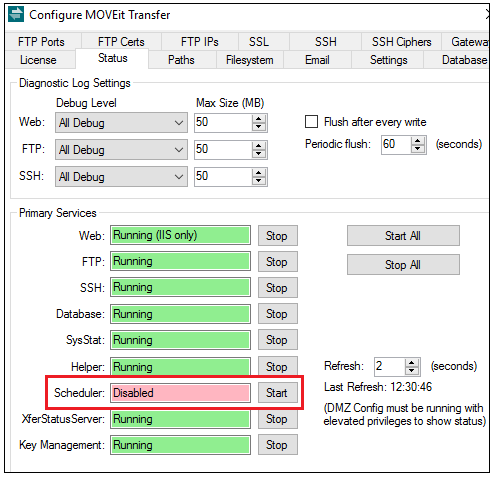
Task: Switch to the FTP Ports tab
Action: (x=41, y=42)
